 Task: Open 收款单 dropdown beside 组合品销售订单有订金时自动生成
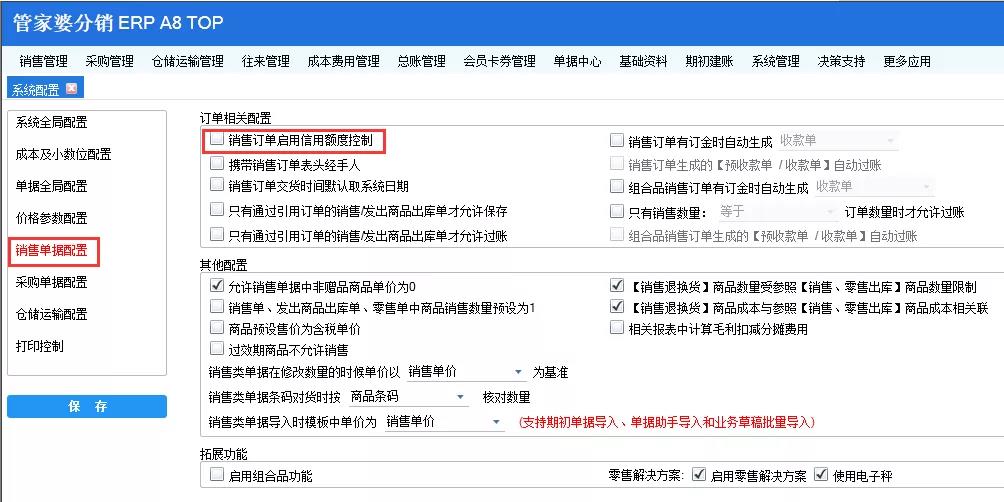point(874,187)
